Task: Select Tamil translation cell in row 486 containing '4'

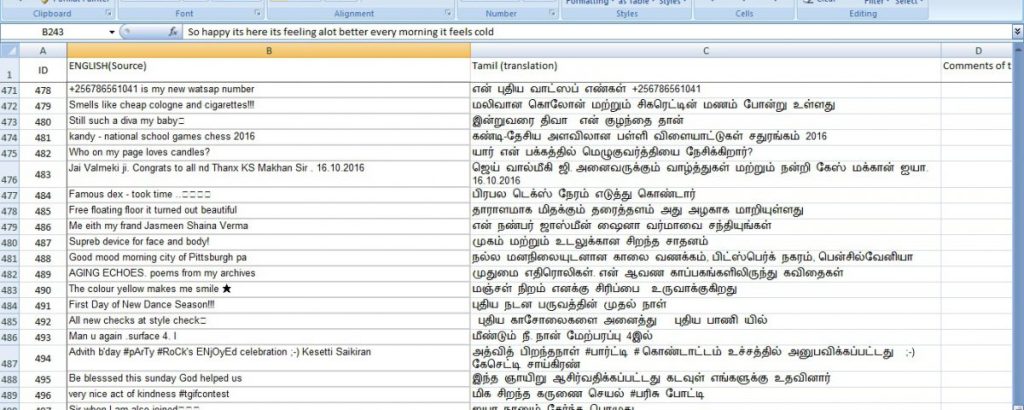Action: tap(705, 337)
